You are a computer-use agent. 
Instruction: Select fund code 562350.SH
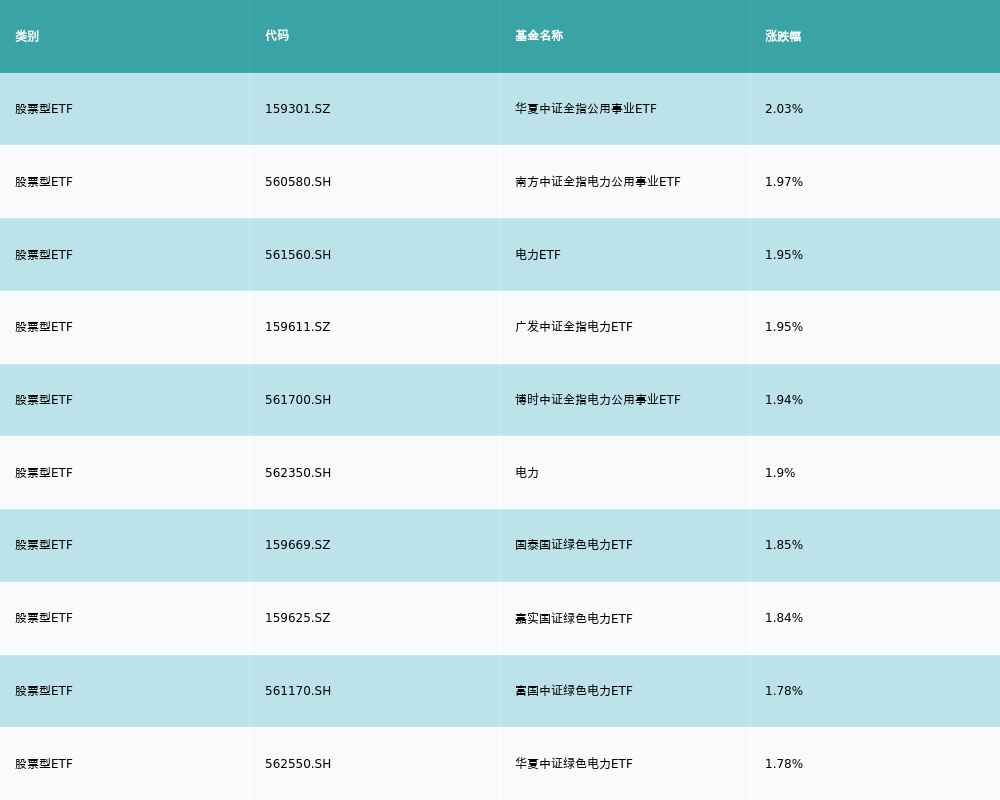tap(298, 473)
